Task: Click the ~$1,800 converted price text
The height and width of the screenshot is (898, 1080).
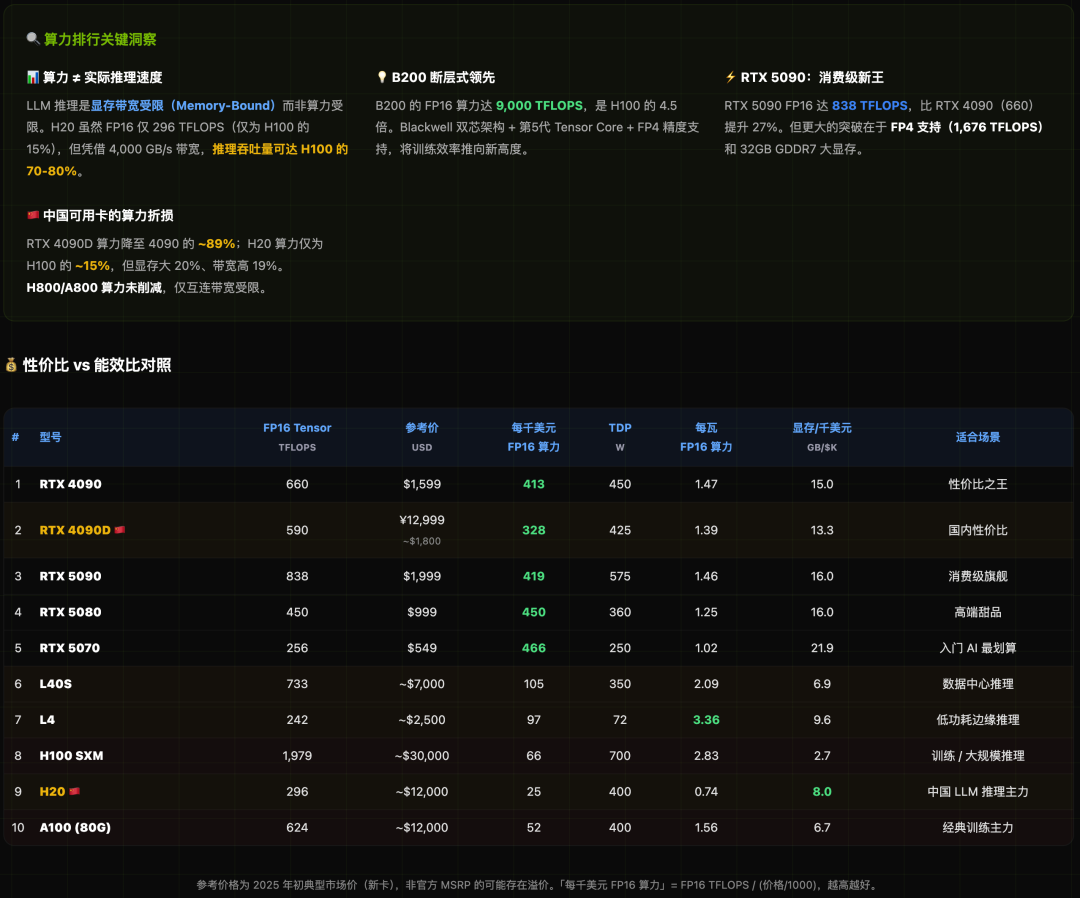Action: [x=422, y=541]
